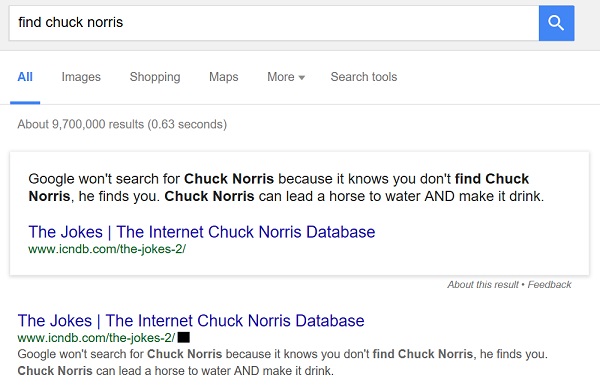This screenshot has width=600, height=390.
Task: Click the second result description snippet
Action: click(282, 362)
